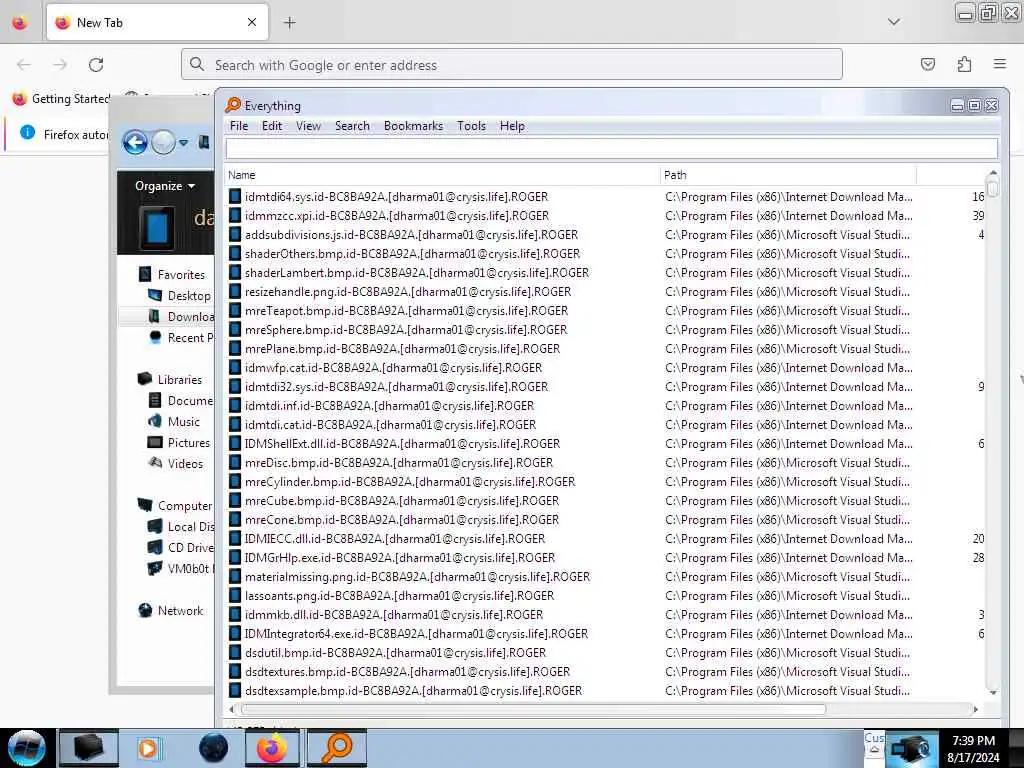This screenshot has width=1024, height=768.
Task: Select the IDMGrHlp.exe.id-BC8BA92A ROGER file name
Action: 400,558
